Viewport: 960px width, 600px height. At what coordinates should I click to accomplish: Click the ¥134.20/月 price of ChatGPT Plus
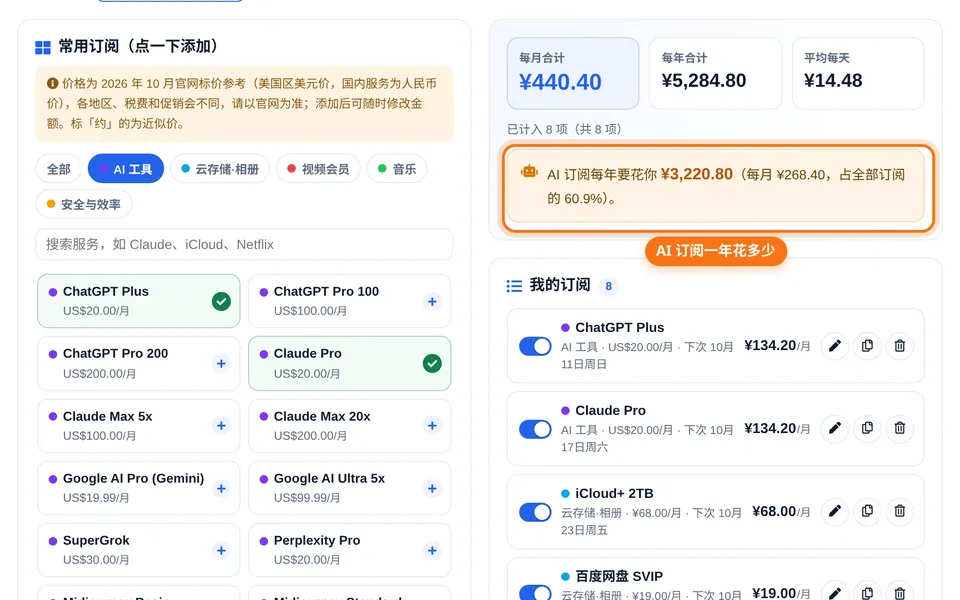777,346
